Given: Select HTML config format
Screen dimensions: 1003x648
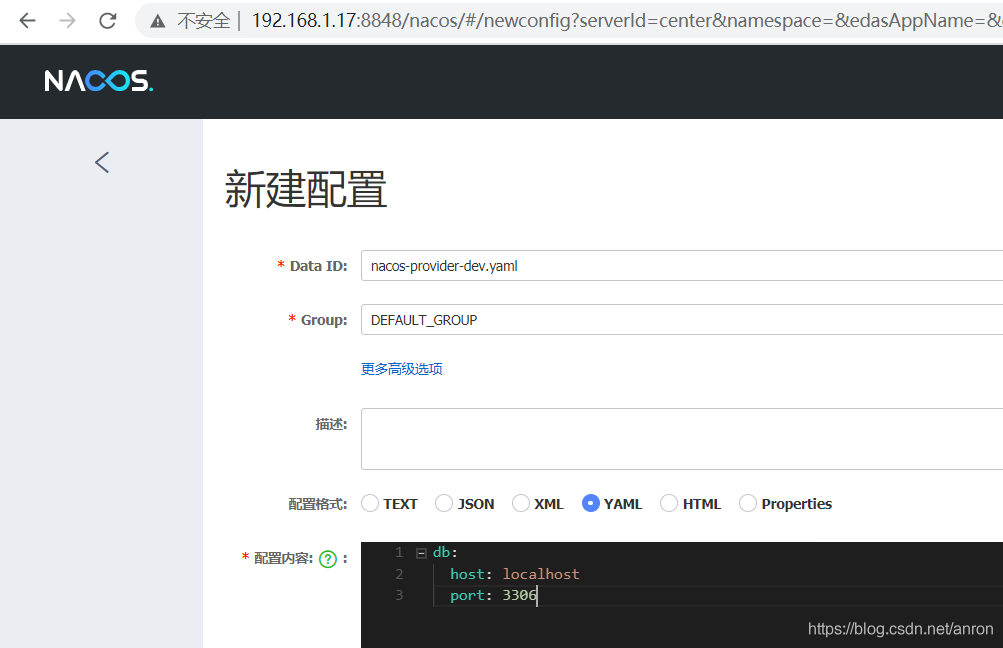Looking at the screenshot, I should pyautogui.click(x=669, y=504).
